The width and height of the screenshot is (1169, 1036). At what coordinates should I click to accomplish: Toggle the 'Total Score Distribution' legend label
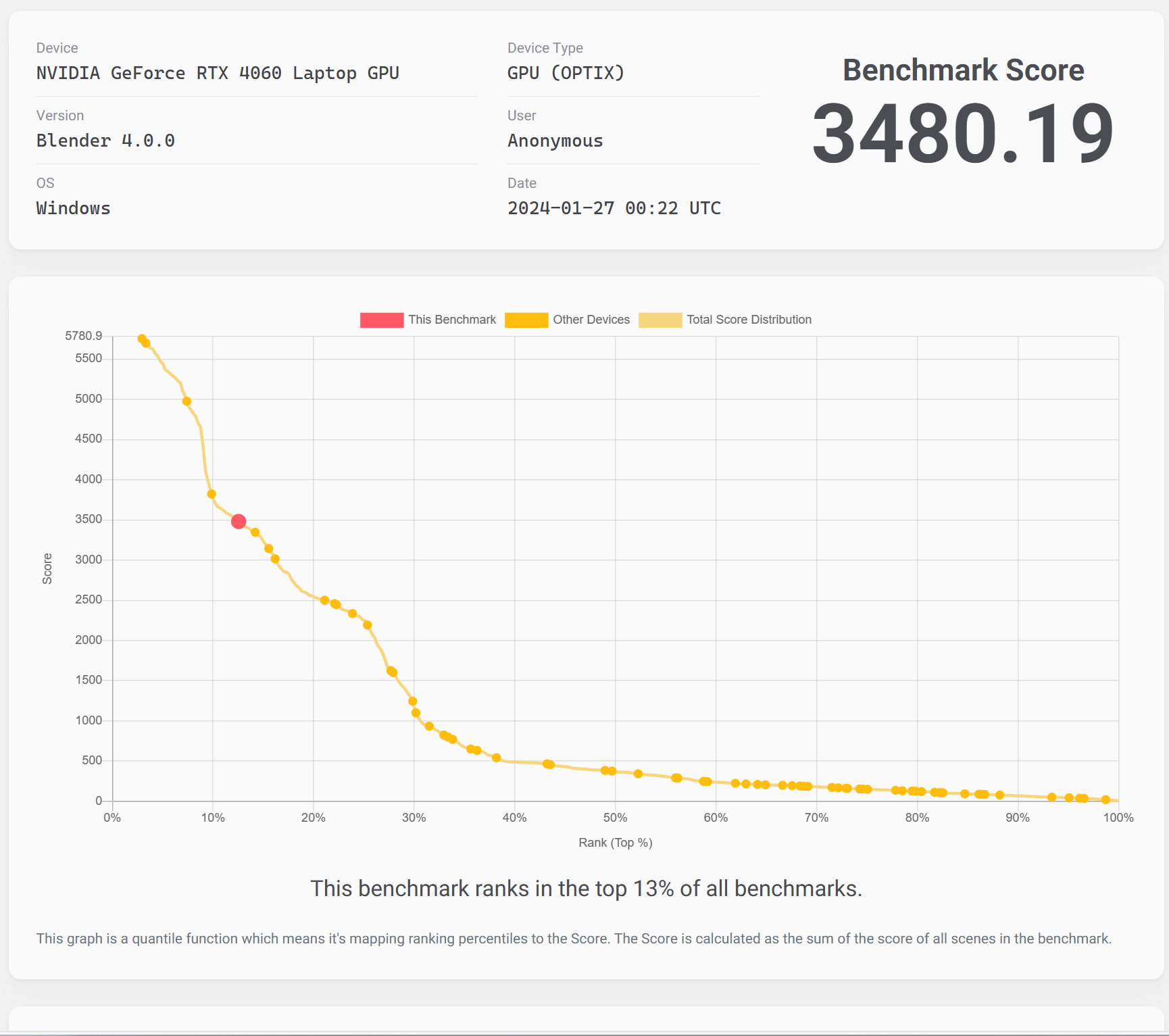click(749, 320)
